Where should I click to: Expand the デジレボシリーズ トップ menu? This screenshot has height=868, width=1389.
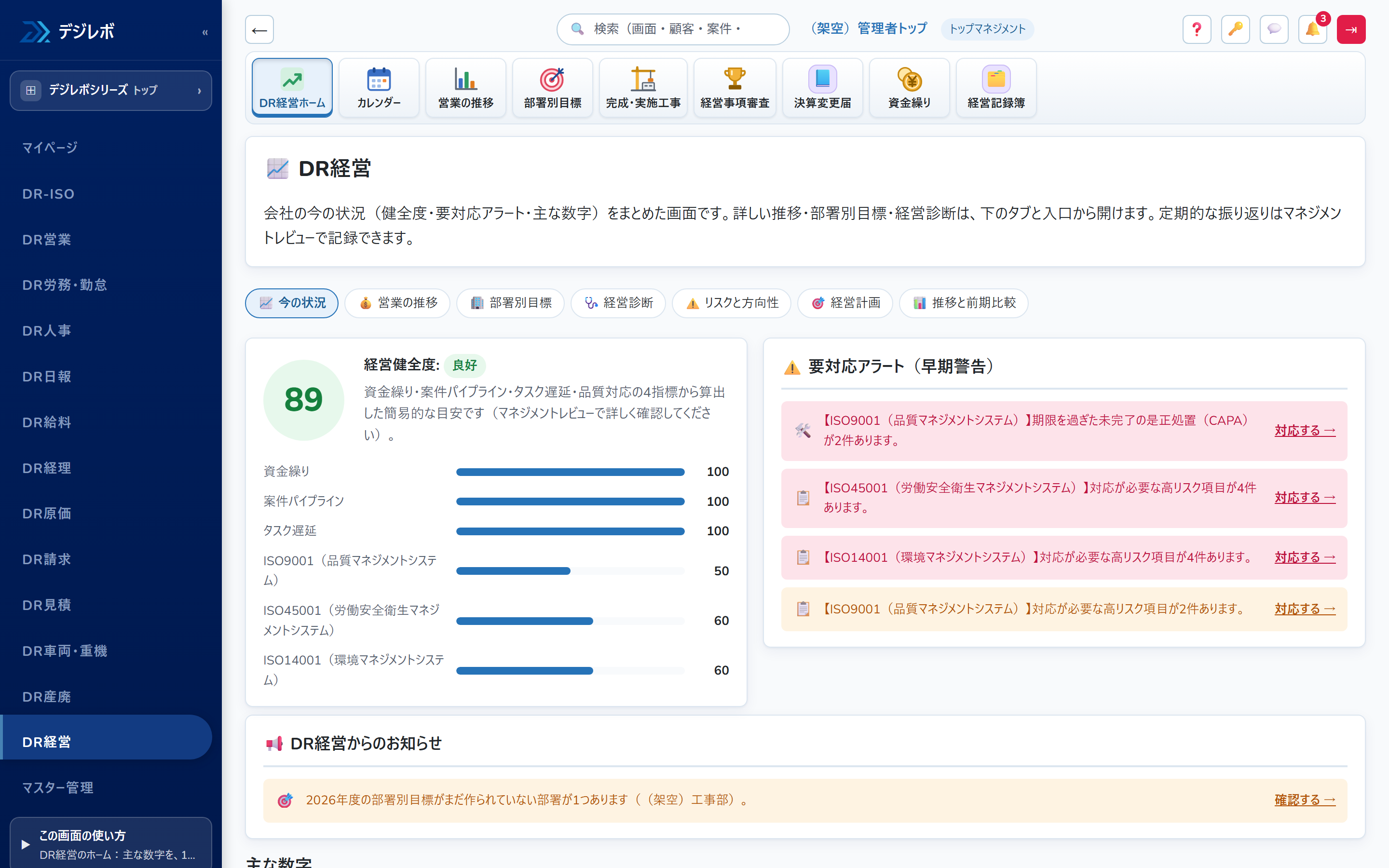pyautogui.click(x=111, y=90)
